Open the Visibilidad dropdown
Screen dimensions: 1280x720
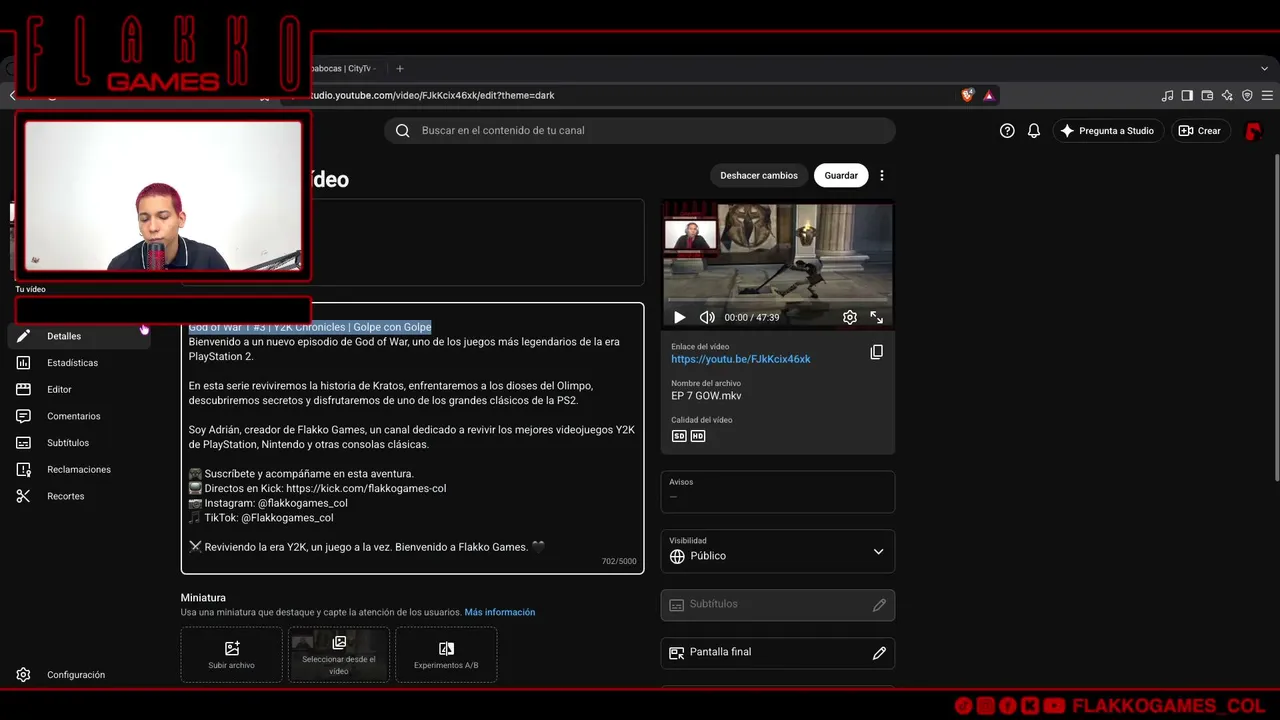(778, 551)
